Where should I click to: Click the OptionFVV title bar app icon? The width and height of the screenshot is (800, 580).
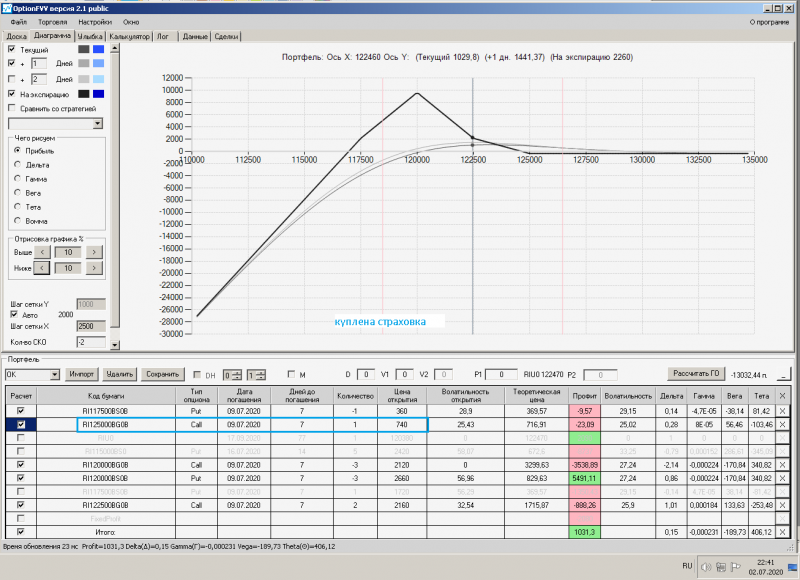[7, 8]
